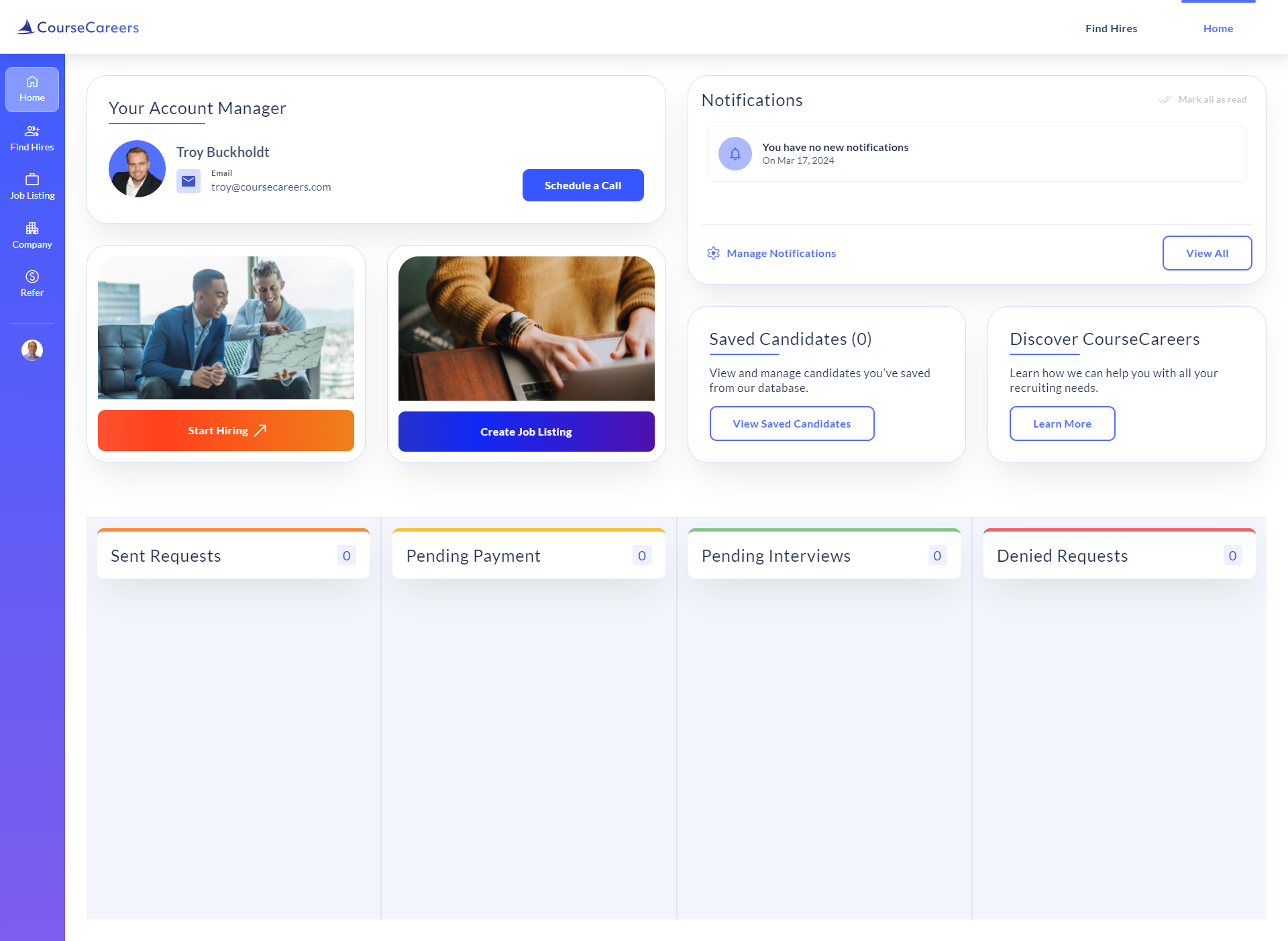This screenshot has height=941, width=1288.
Task: Select the Home tab in the navbar
Action: pyautogui.click(x=1218, y=28)
